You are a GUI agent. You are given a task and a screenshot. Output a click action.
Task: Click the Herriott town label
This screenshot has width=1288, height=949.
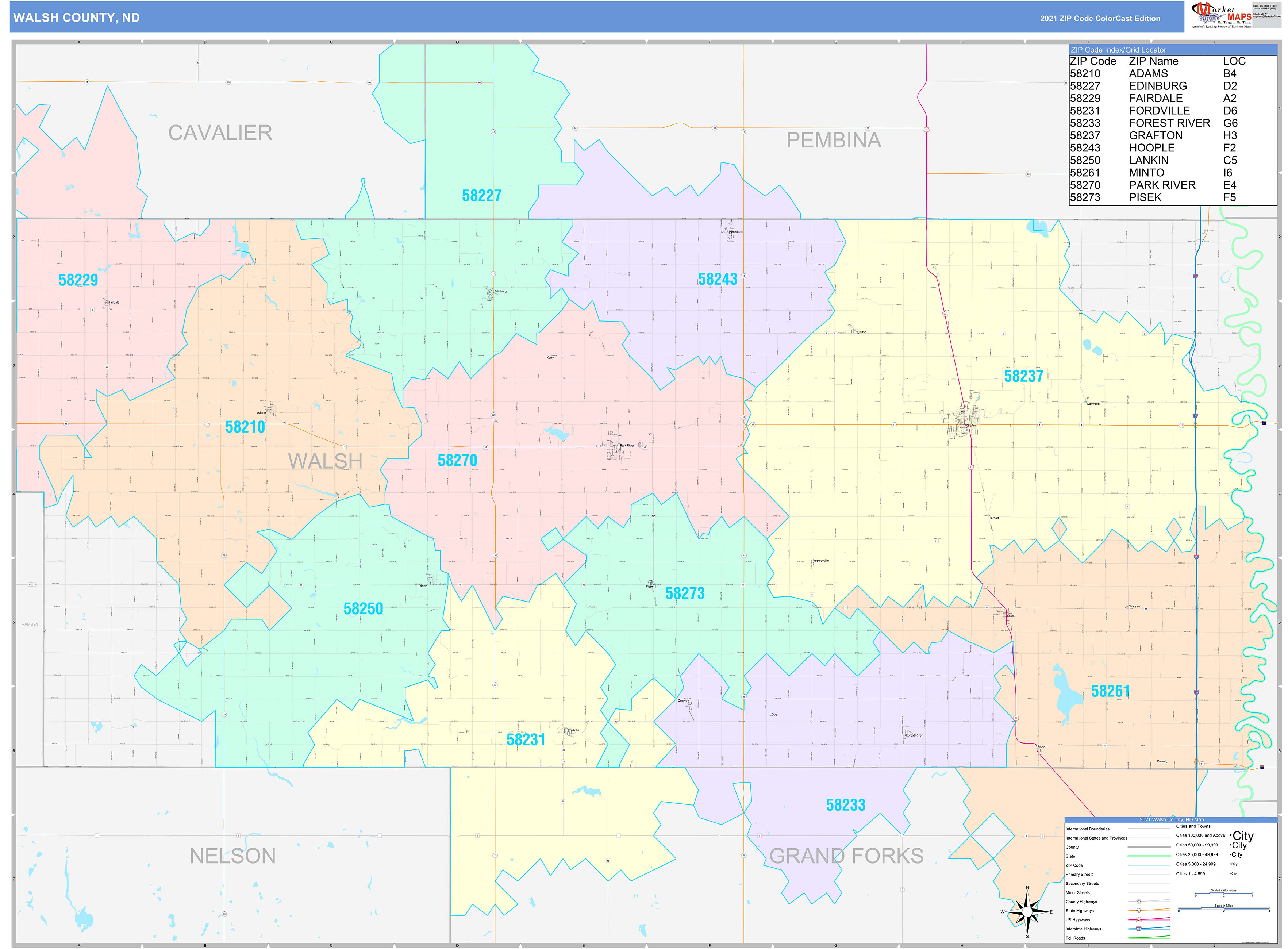click(x=994, y=518)
